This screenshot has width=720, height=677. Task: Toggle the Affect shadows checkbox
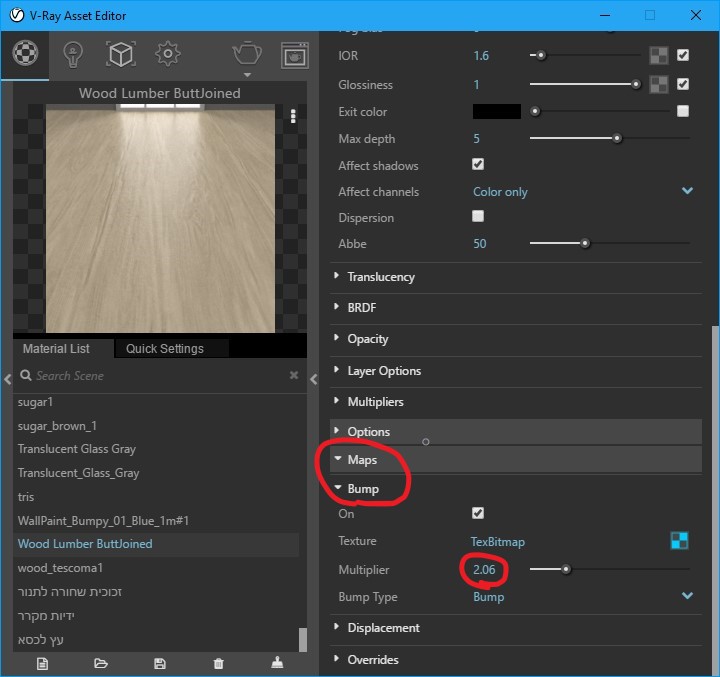pyautogui.click(x=478, y=165)
